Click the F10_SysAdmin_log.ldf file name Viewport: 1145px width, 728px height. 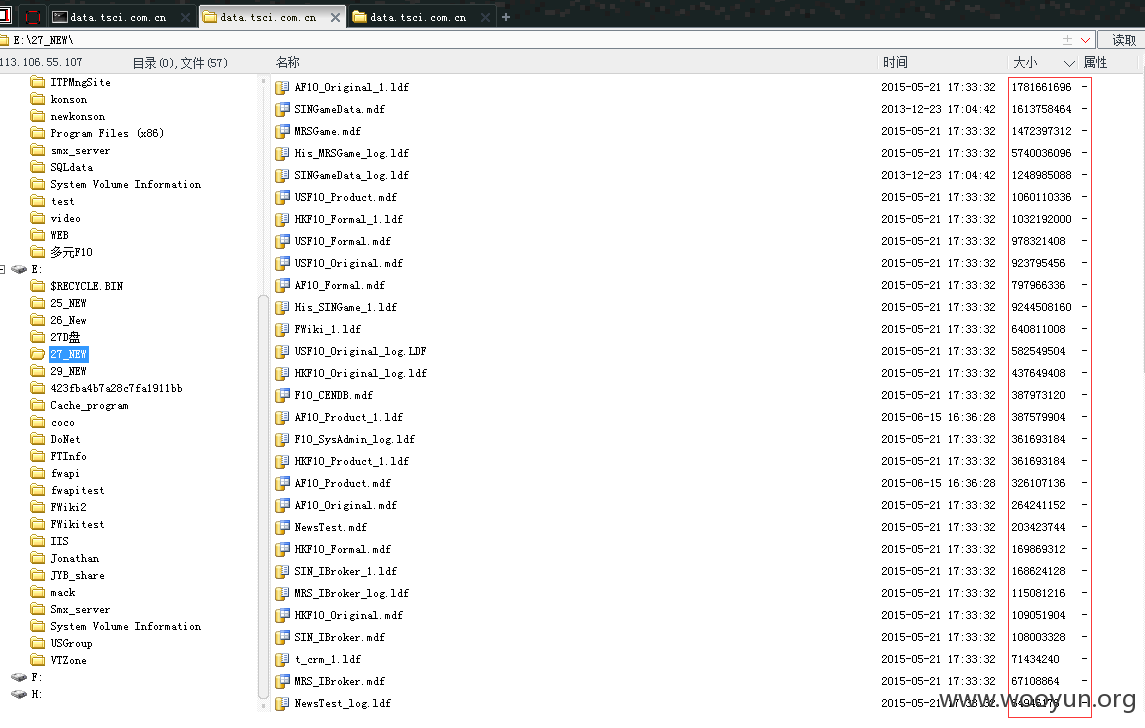point(355,440)
